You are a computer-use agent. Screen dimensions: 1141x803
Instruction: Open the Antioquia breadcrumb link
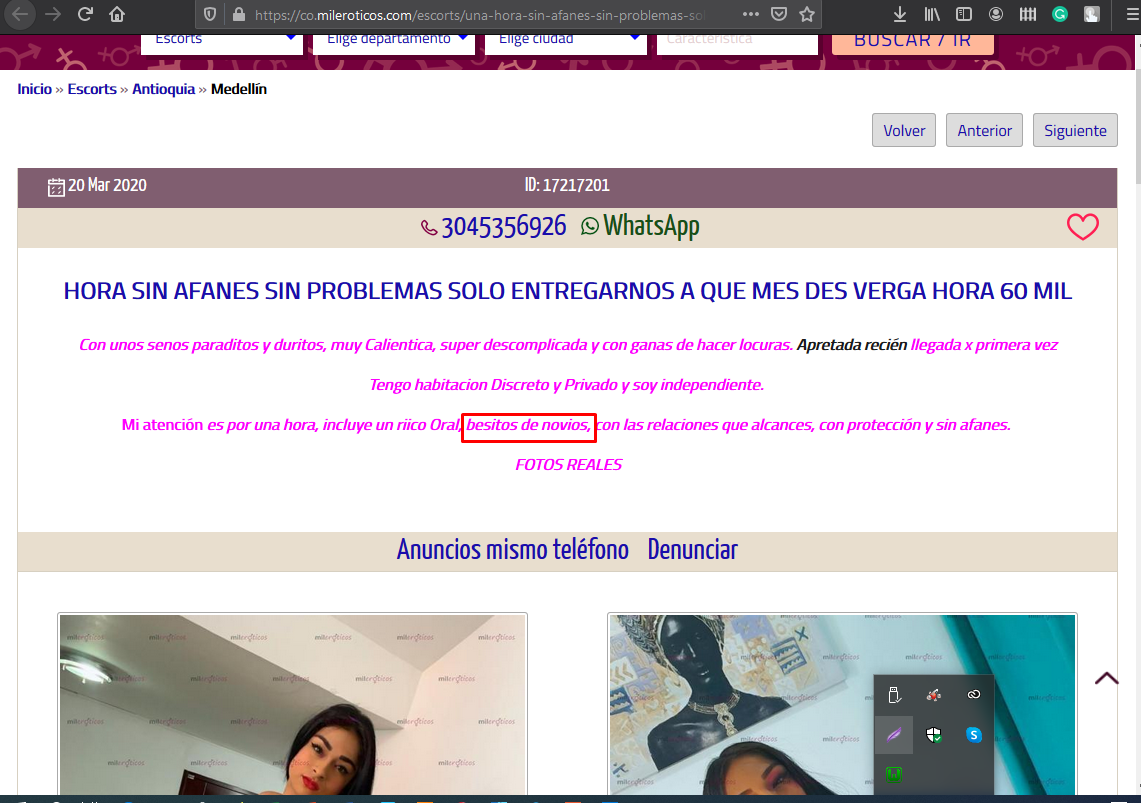pyautogui.click(x=163, y=89)
